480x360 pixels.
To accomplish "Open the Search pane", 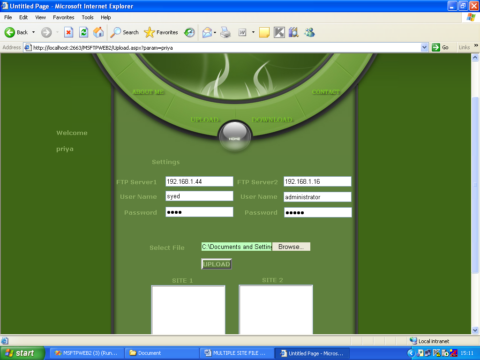I will click(x=125, y=32).
